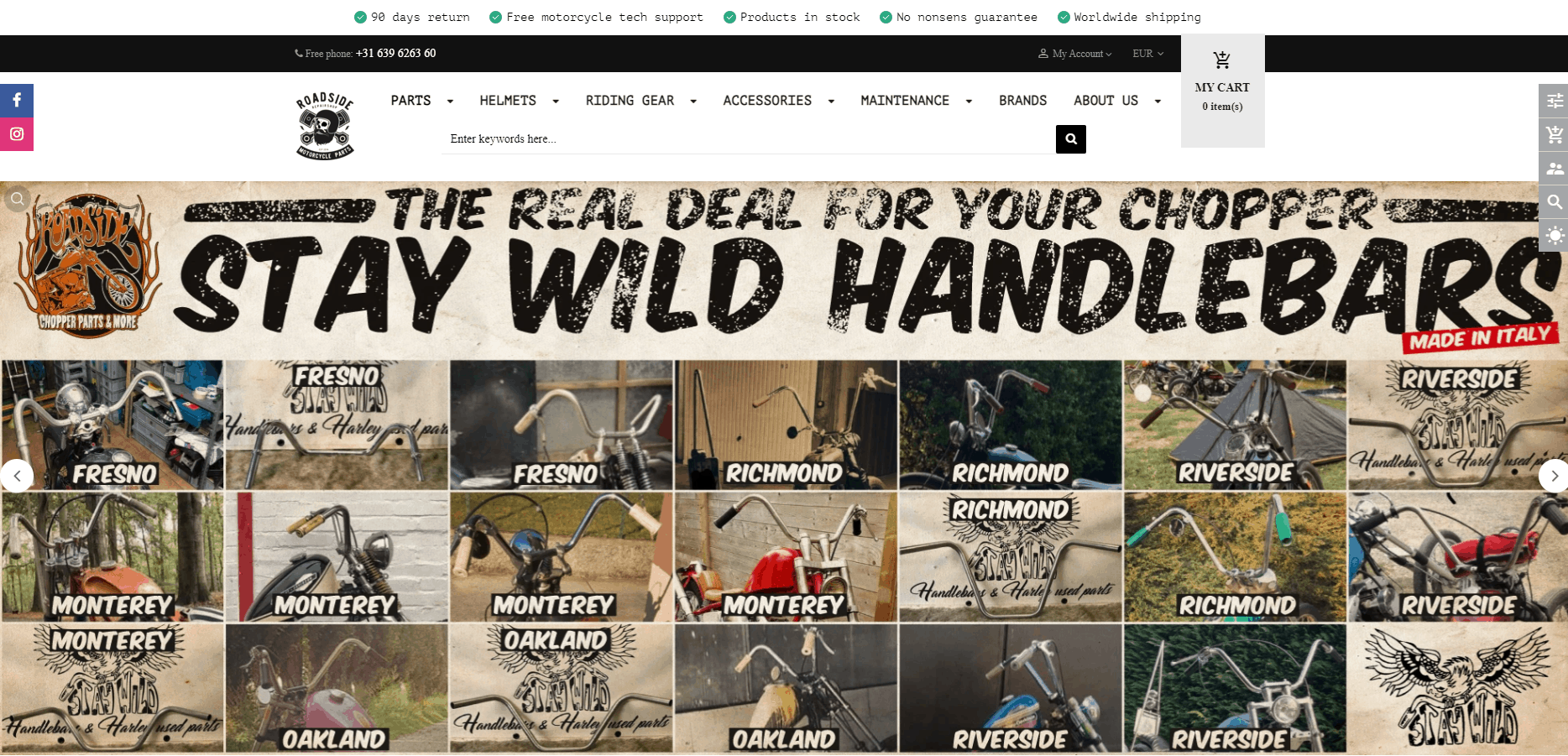Open the Helmets menu
1568x756 pixels.
[x=508, y=101]
